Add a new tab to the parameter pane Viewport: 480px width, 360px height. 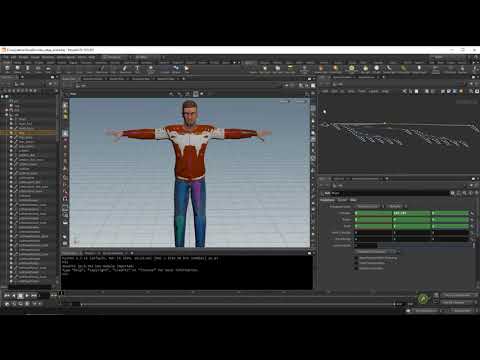click(x=387, y=179)
